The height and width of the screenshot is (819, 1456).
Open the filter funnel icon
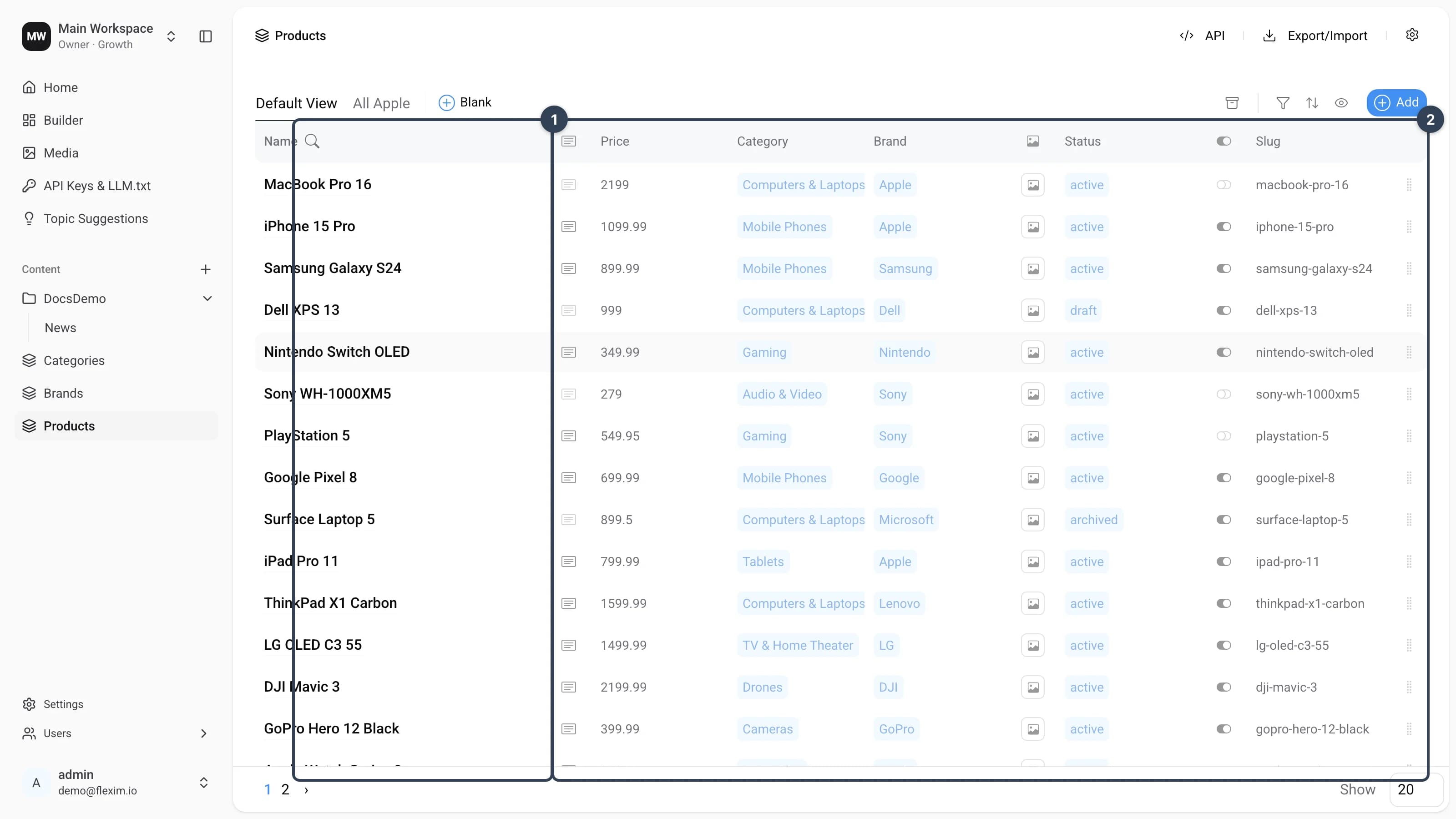[x=1283, y=103]
